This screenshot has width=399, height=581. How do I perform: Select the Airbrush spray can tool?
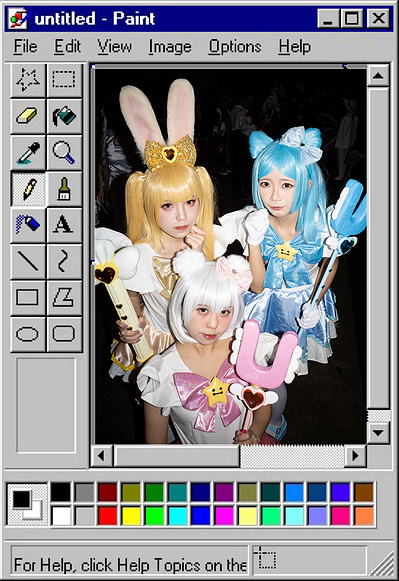(x=28, y=225)
